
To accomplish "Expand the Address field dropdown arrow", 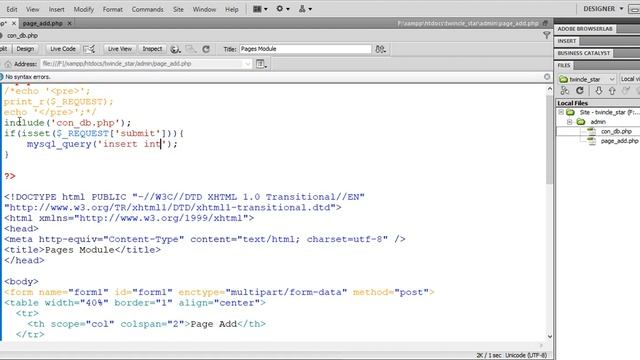I will tap(247, 64).
